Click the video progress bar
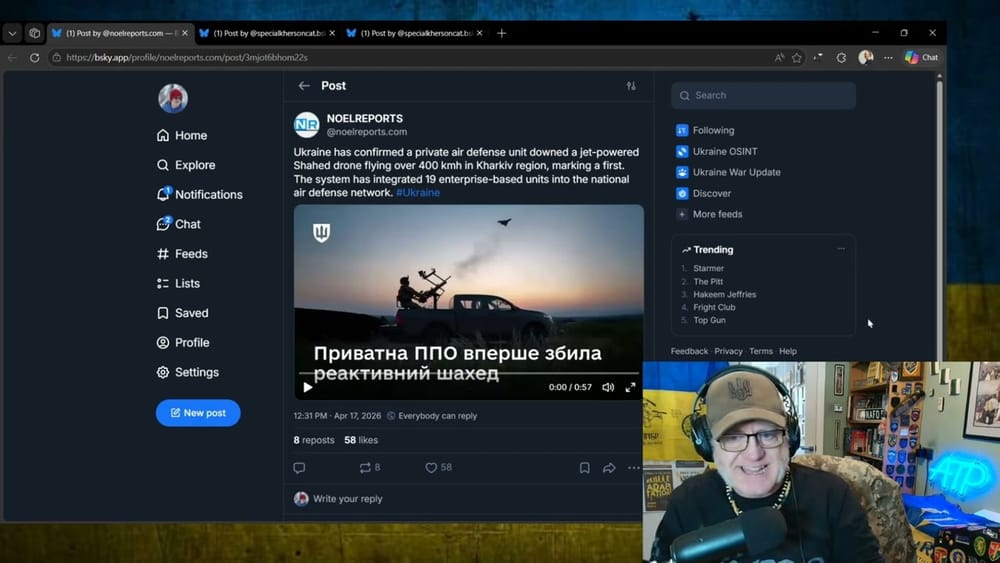Screen dimensions: 1000x563 (470, 374)
